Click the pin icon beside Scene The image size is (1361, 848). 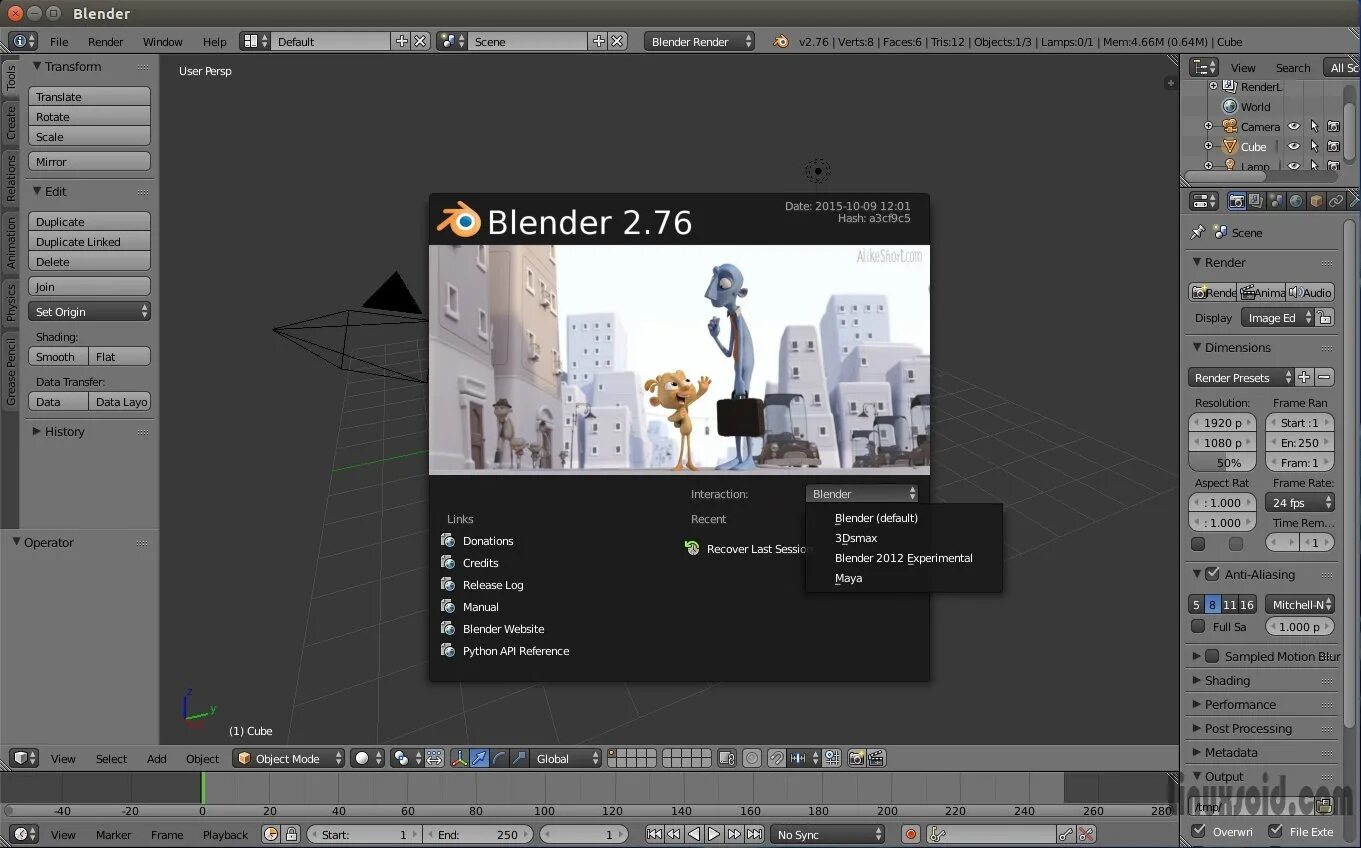pos(1197,232)
